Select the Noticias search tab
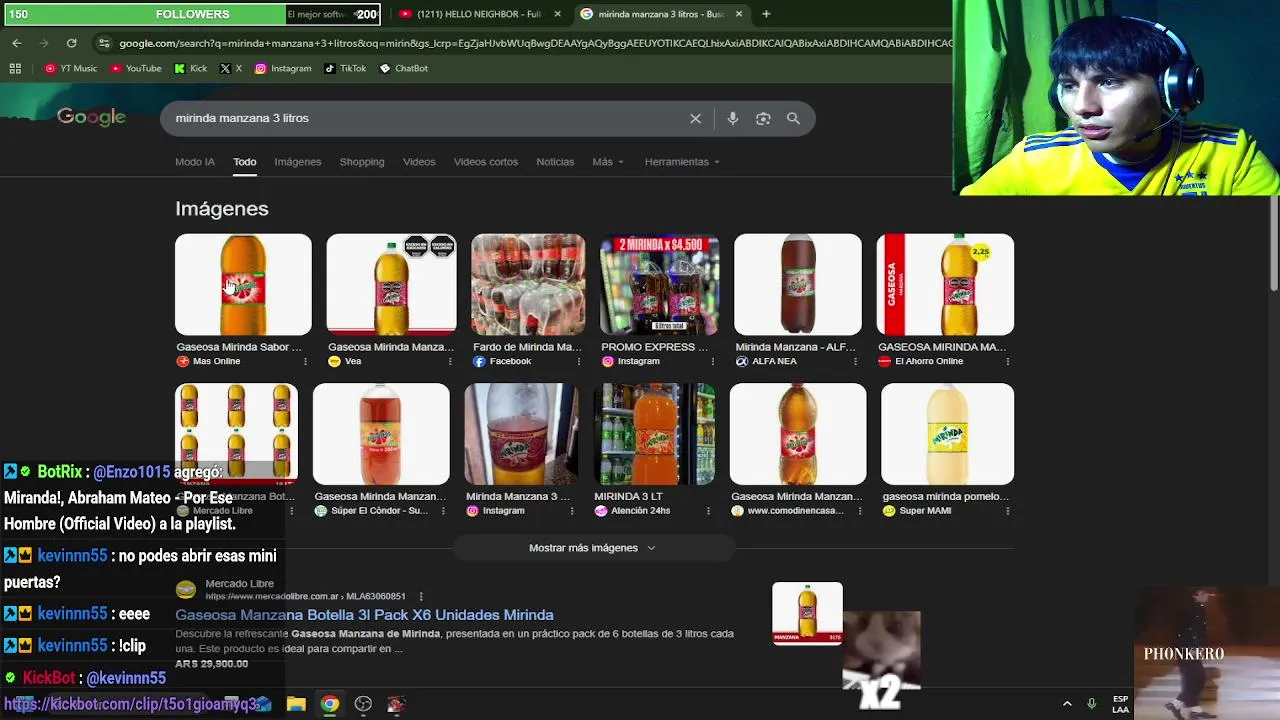Screen dimensions: 1280x720 555,162
